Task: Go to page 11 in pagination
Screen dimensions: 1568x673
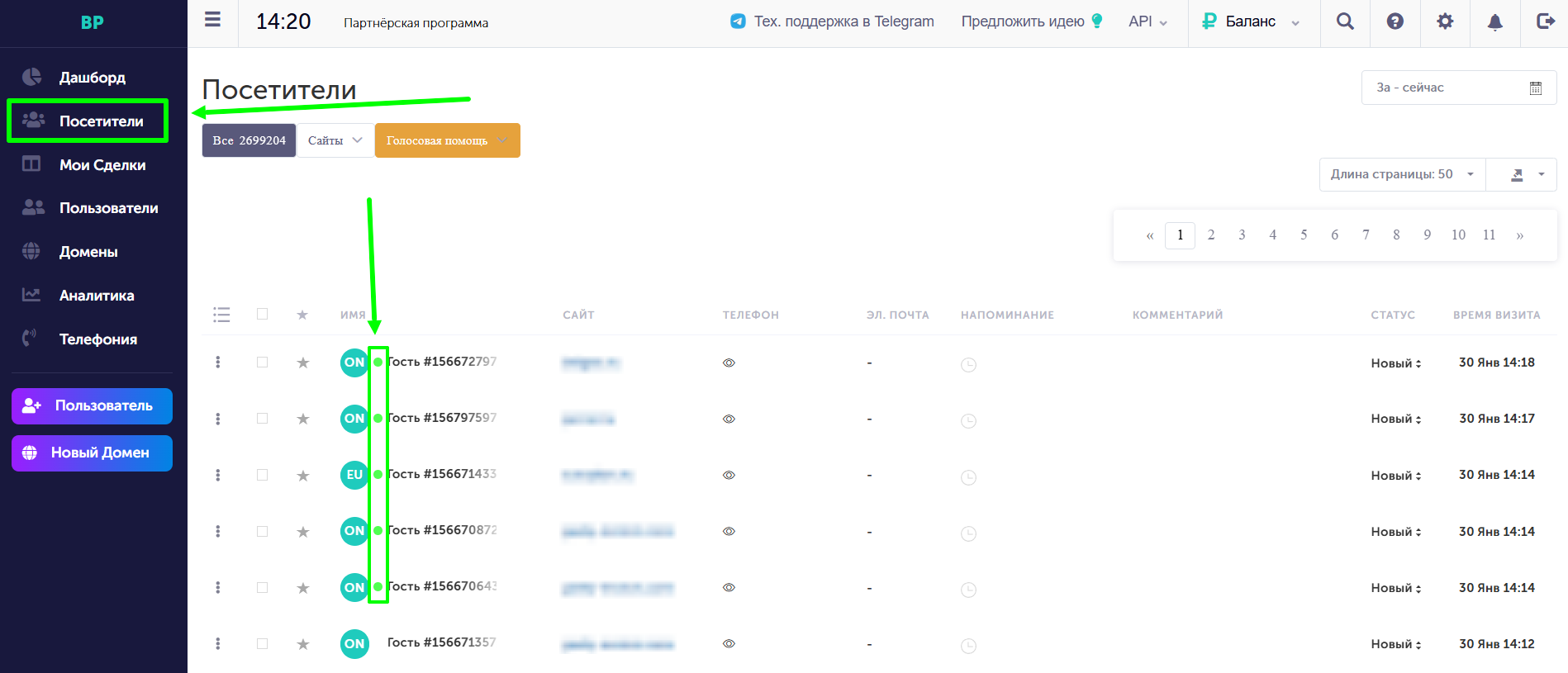Action: [1489, 235]
